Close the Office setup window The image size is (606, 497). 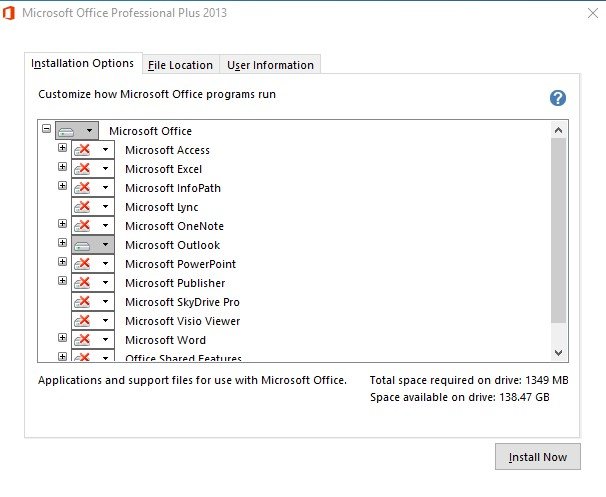592,13
